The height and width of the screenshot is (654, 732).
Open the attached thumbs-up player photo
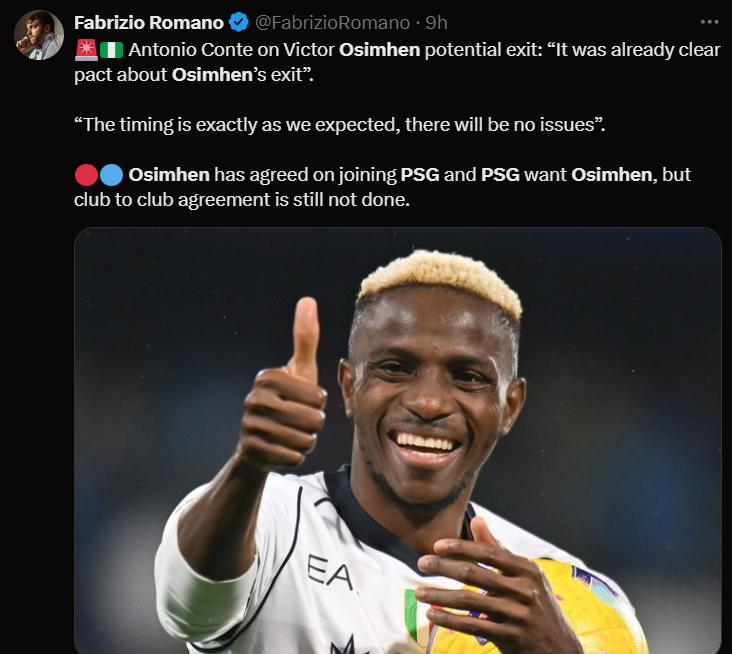click(x=398, y=441)
